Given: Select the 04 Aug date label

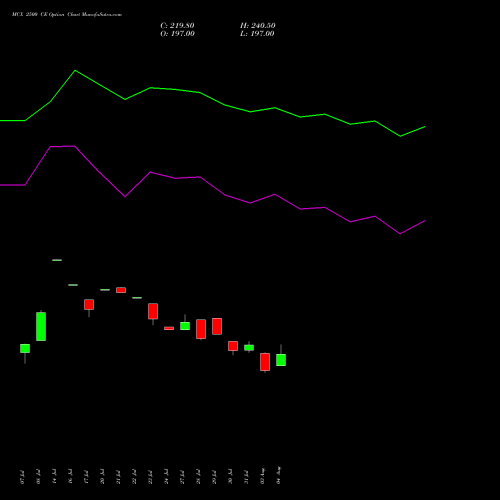Looking at the screenshot, I should (x=279, y=475).
